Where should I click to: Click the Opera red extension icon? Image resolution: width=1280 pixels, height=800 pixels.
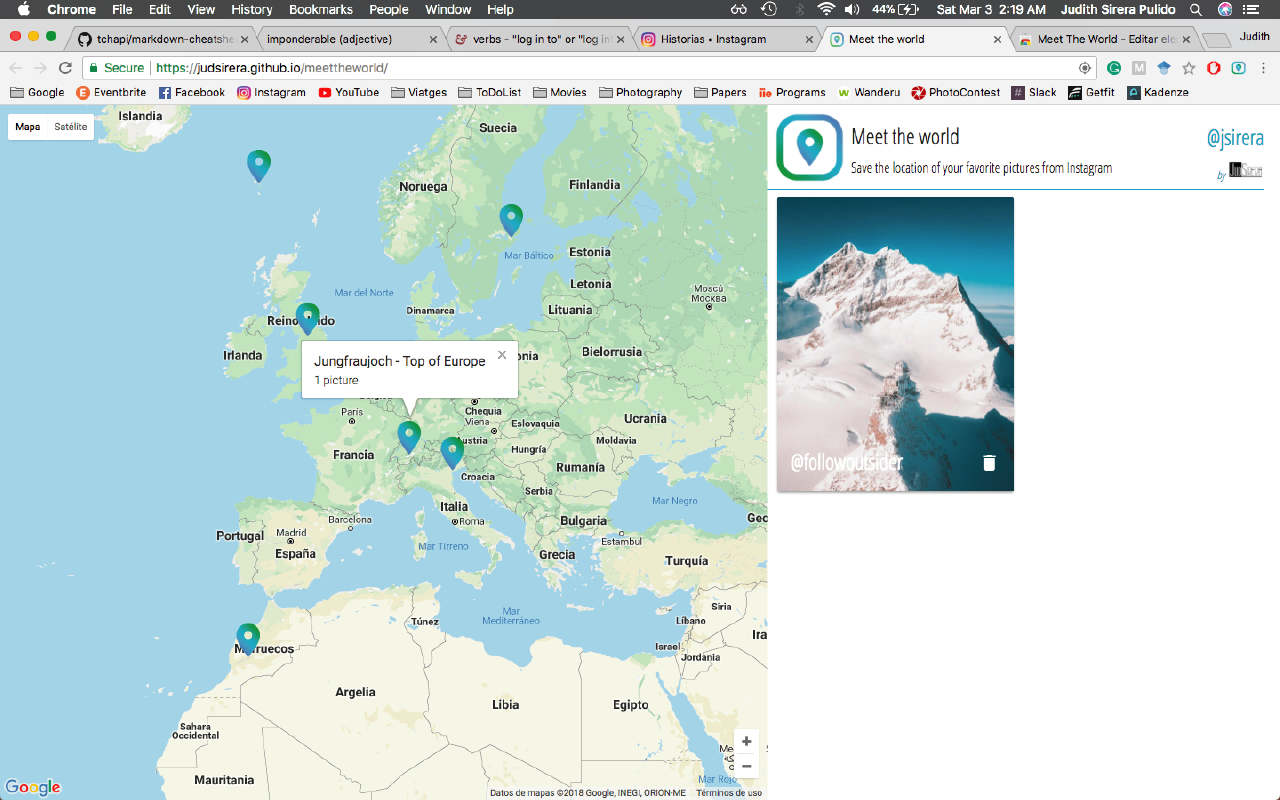coord(1213,68)
